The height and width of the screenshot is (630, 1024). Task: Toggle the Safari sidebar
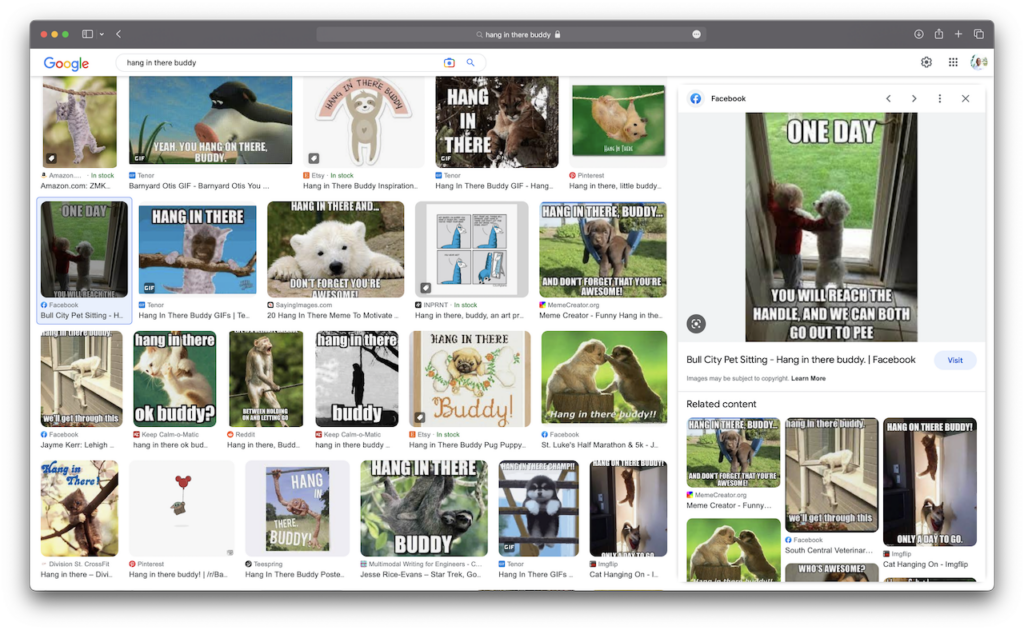(87, 34)
